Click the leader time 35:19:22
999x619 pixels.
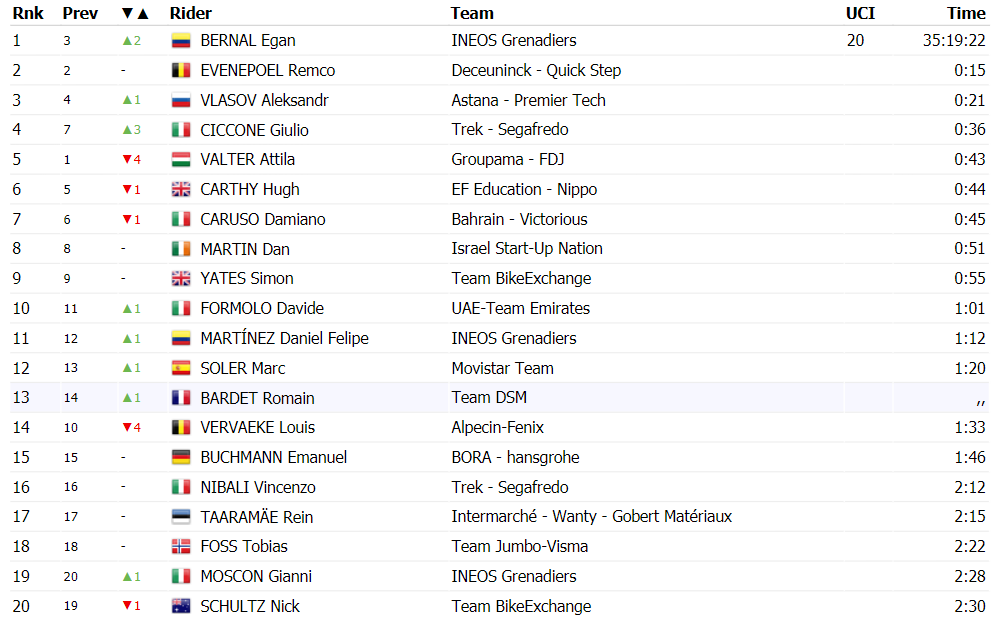click(x=954, y=41)
